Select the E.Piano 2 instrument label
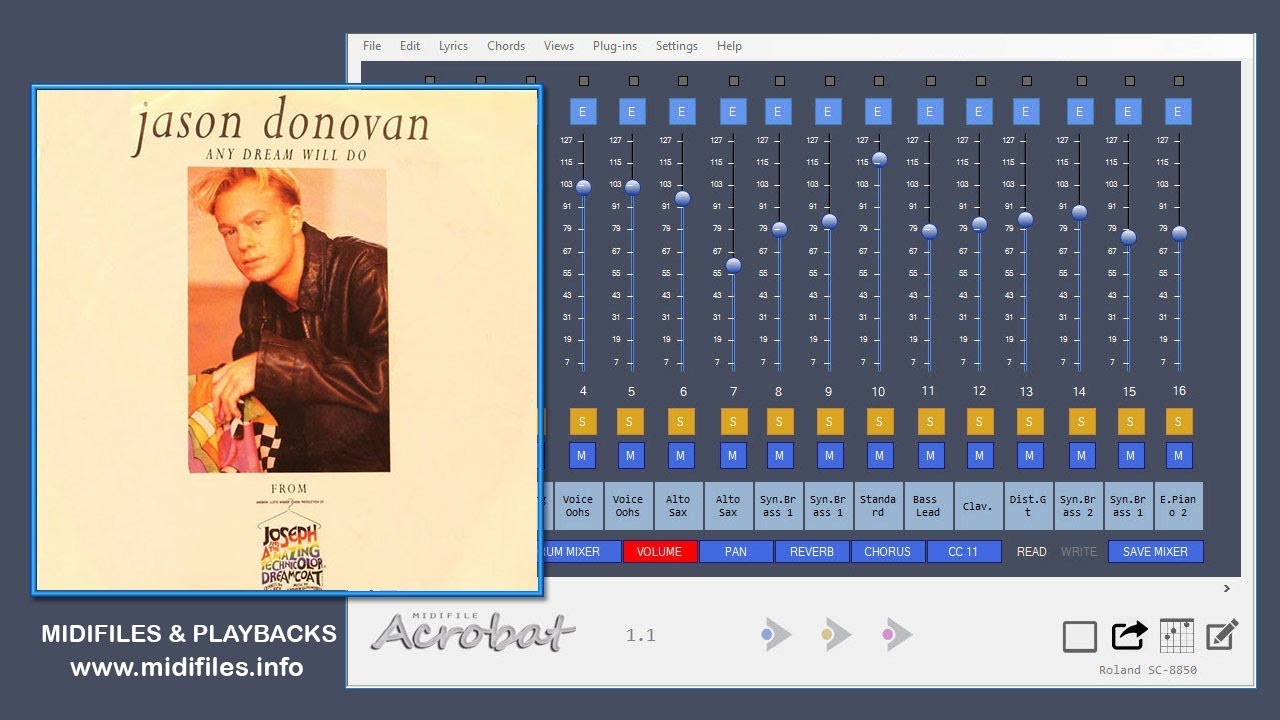 point(1178,506)
